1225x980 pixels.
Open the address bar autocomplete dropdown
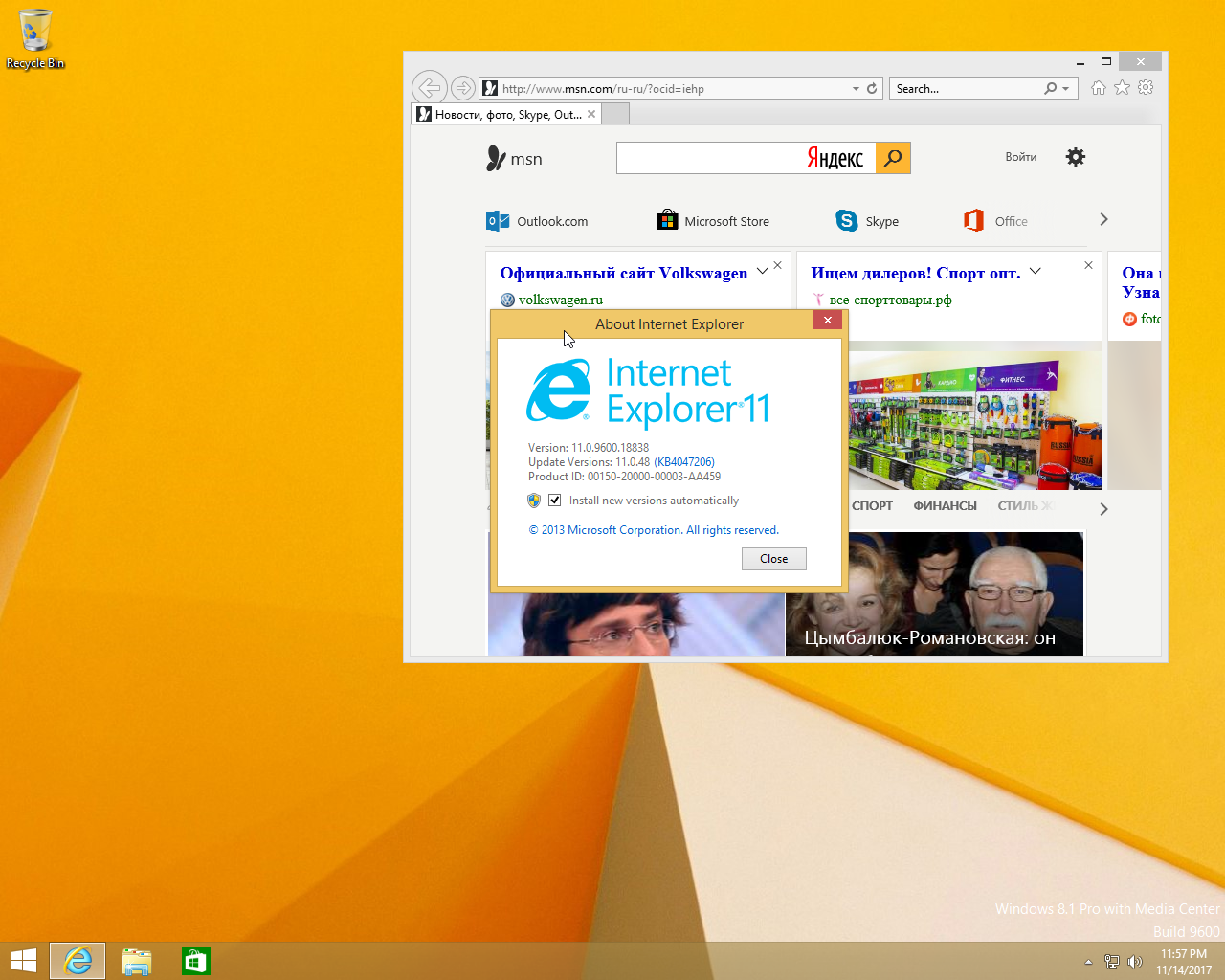856,88
